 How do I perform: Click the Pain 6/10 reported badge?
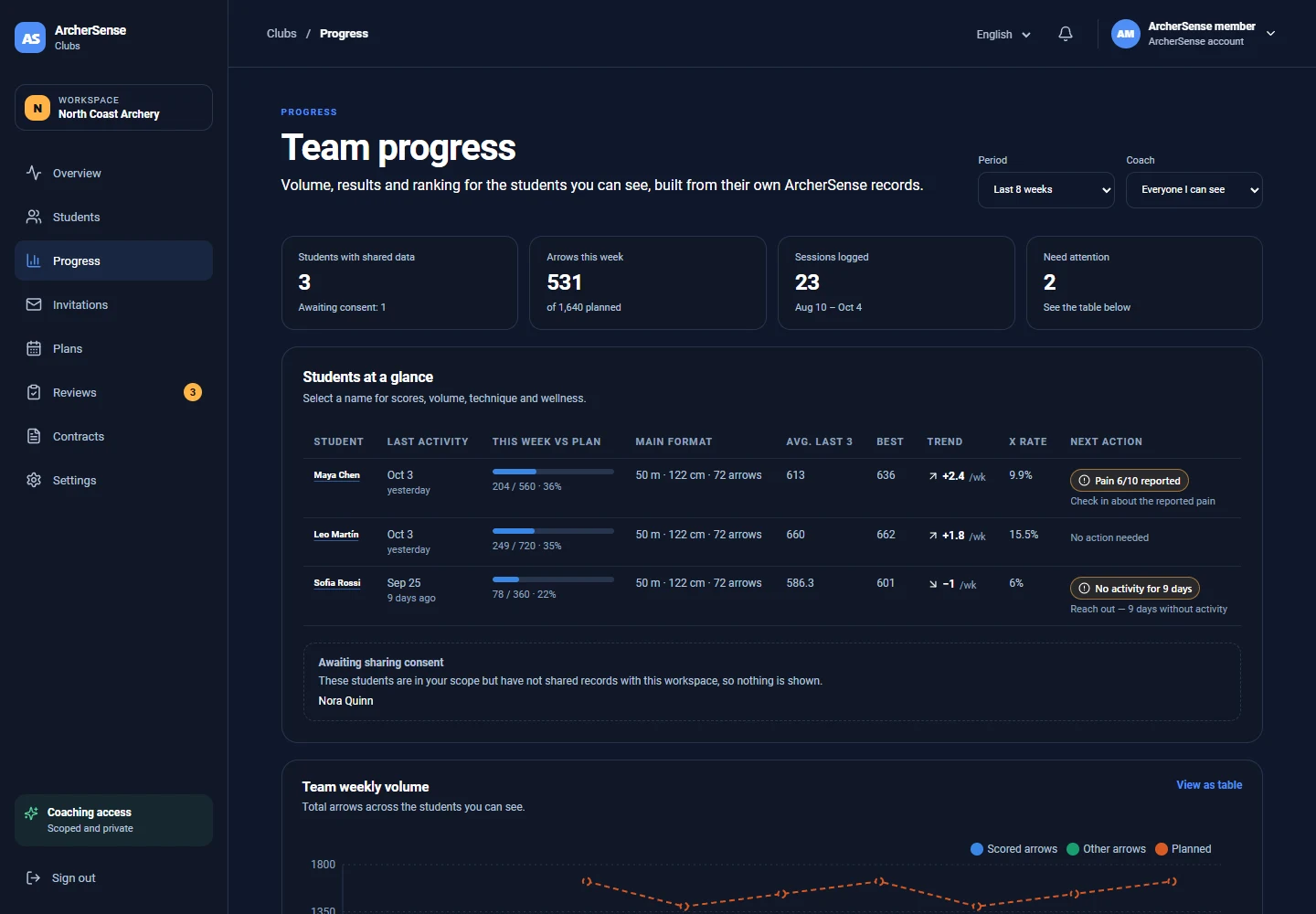coord(1130,481)
